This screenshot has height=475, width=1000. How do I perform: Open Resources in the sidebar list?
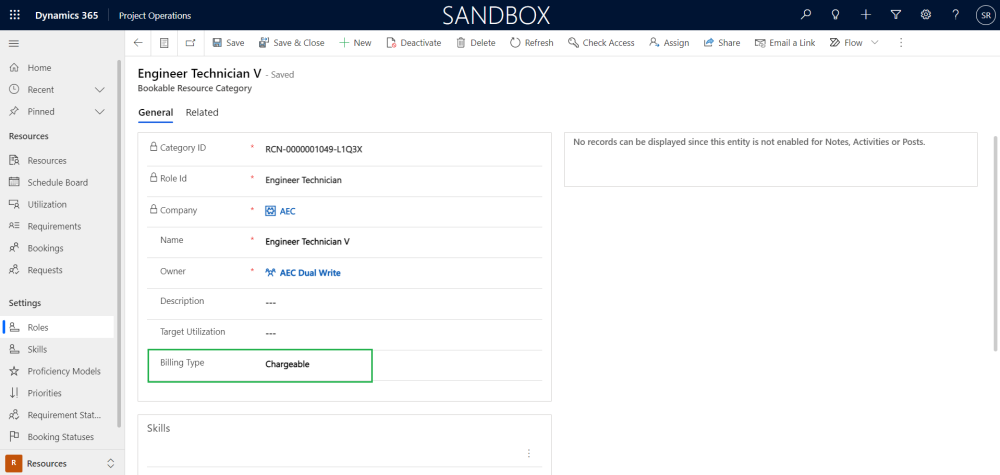[x=47, y=161]
